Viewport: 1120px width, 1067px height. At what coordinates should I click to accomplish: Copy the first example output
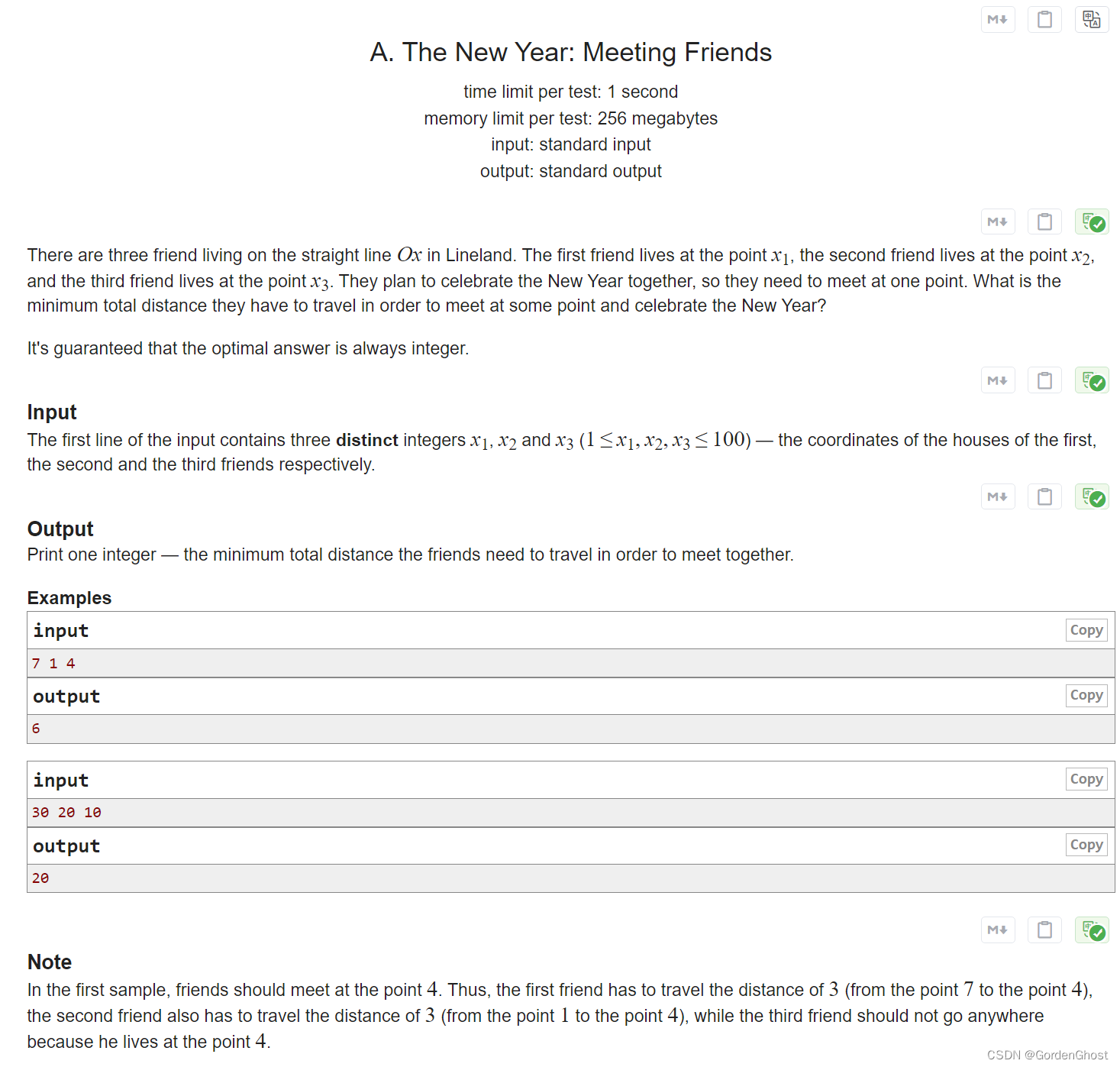pyautogui.click(x=1086, y=695)
